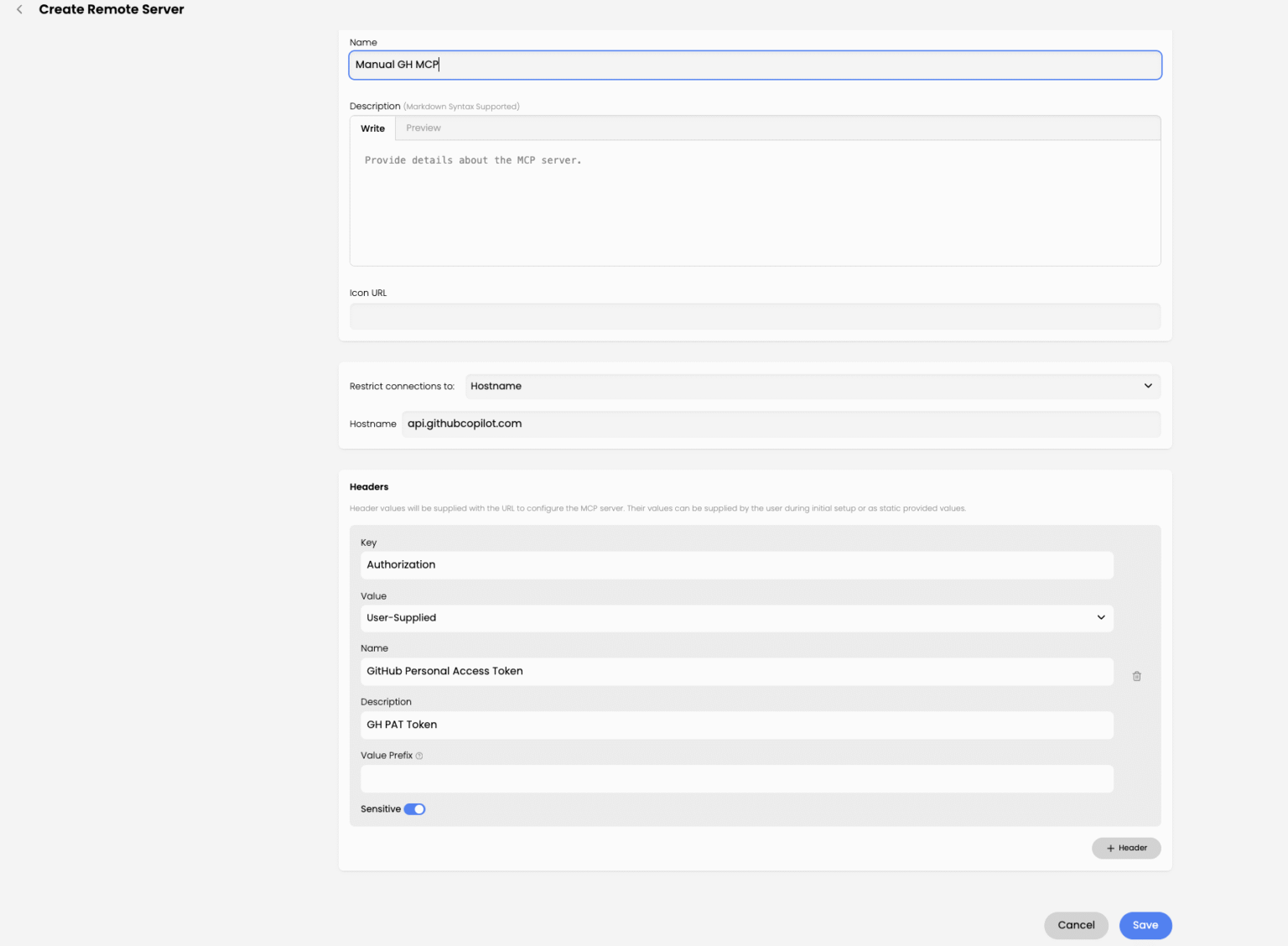Edit the Authorization key field

[737, 565]
